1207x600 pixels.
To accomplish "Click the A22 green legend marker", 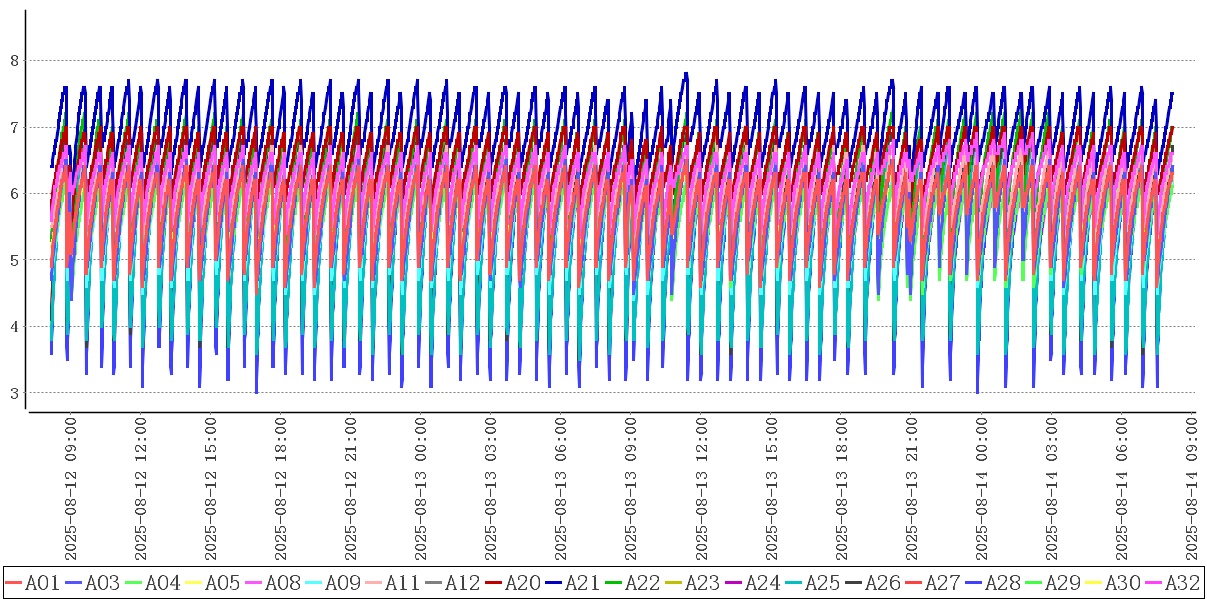I will (x=613, y=582).
